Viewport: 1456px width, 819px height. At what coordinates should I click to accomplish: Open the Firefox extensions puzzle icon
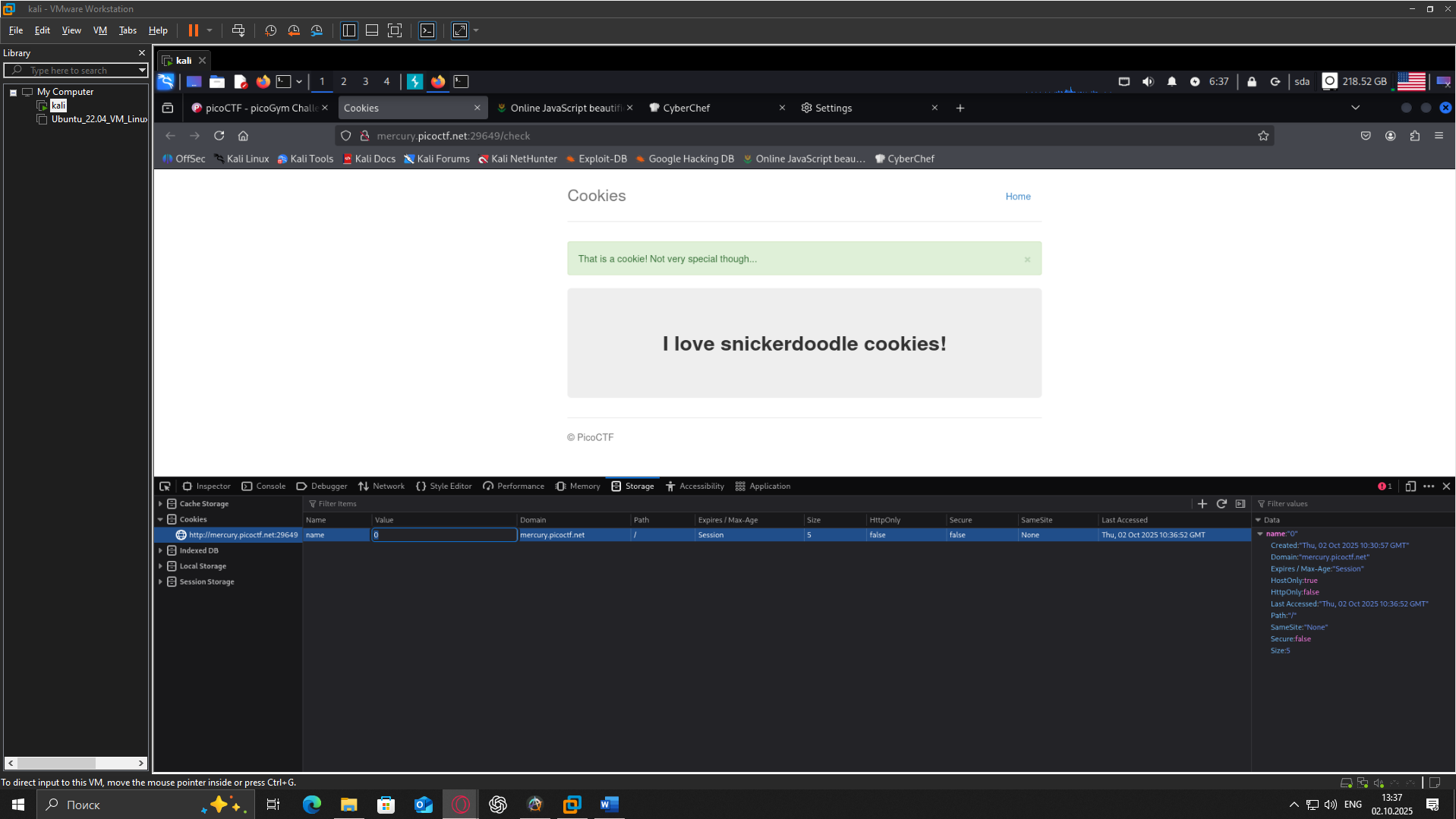click(x=1414, y=136)
